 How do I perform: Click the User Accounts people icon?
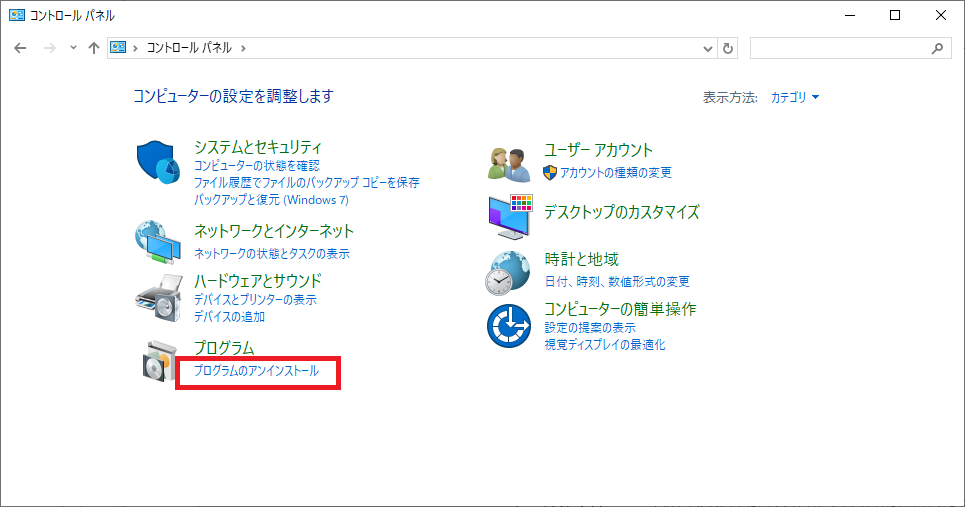[508, 163]
